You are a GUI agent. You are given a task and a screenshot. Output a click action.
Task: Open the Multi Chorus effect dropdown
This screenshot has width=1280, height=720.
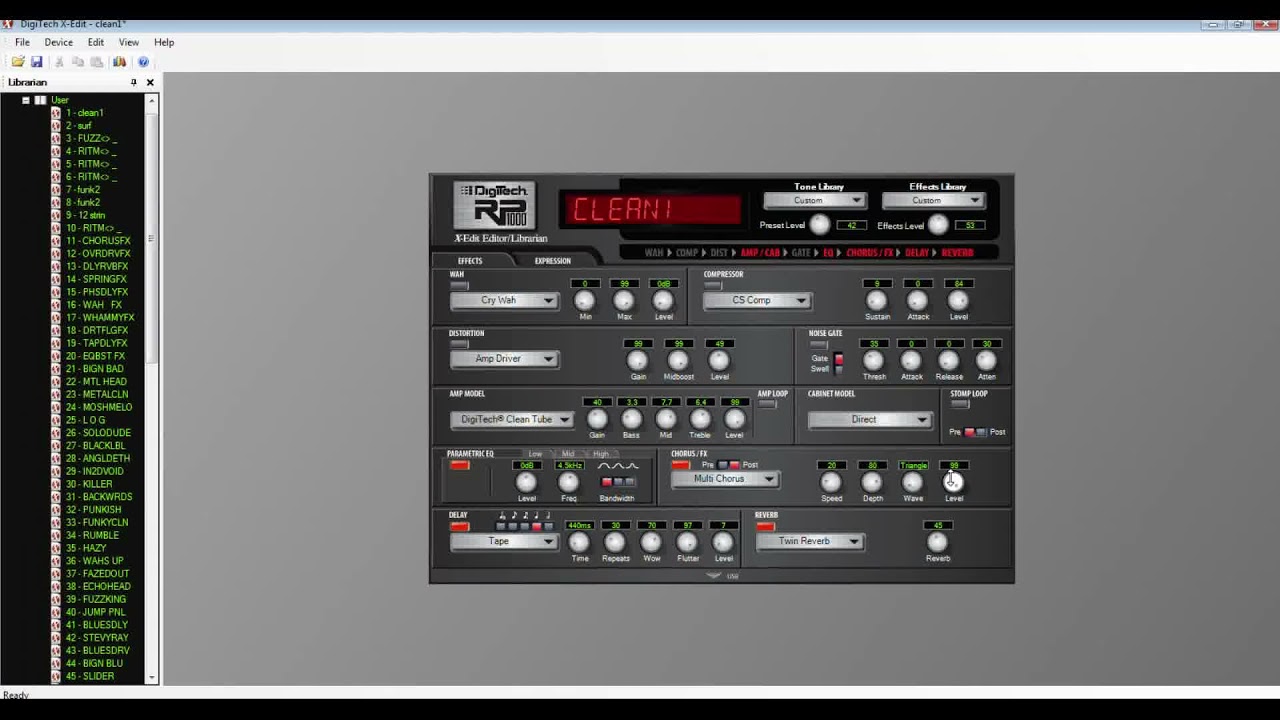click(x=725, y=479)
